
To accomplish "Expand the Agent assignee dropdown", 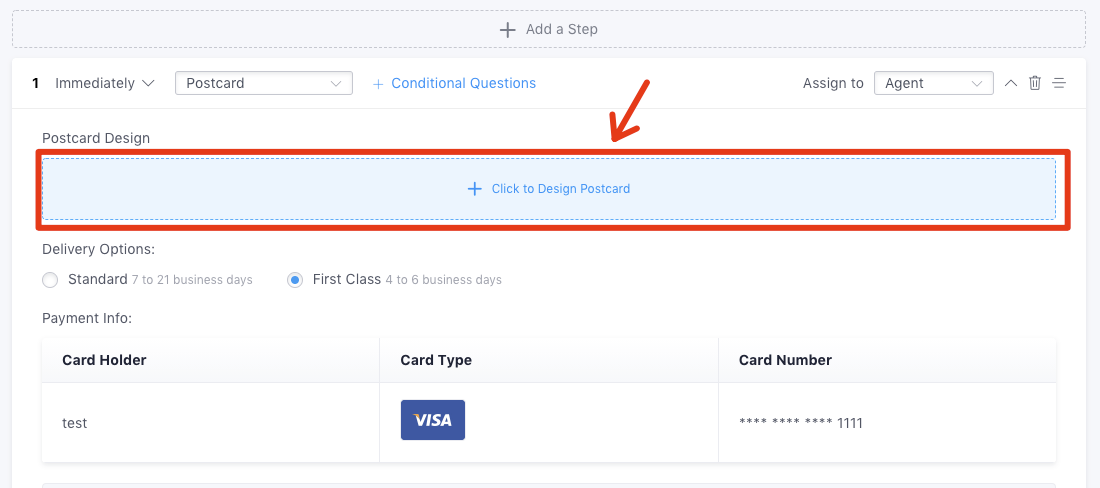I will (x=934, y=83).
